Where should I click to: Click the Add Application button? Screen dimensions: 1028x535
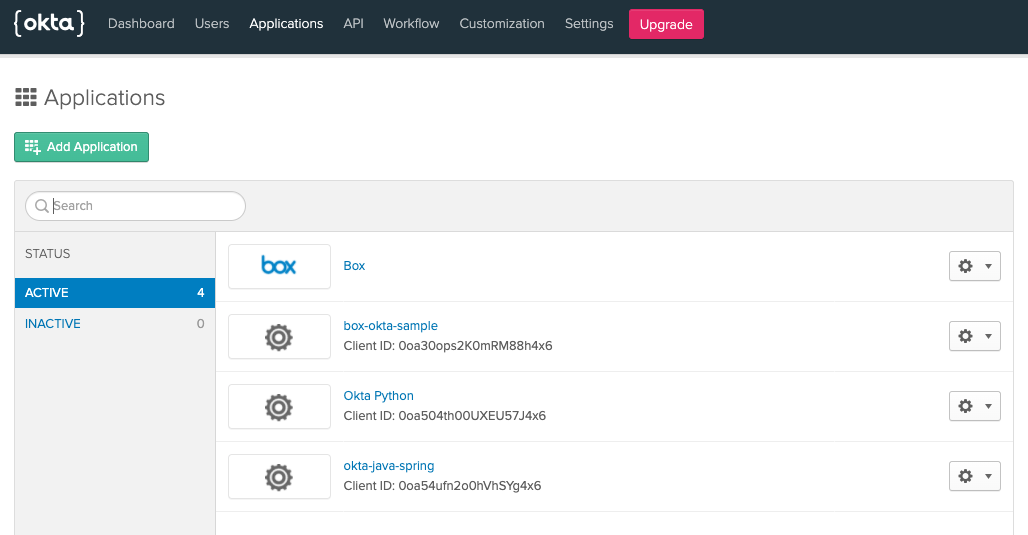pyautogui.click(x=81, y=147)
